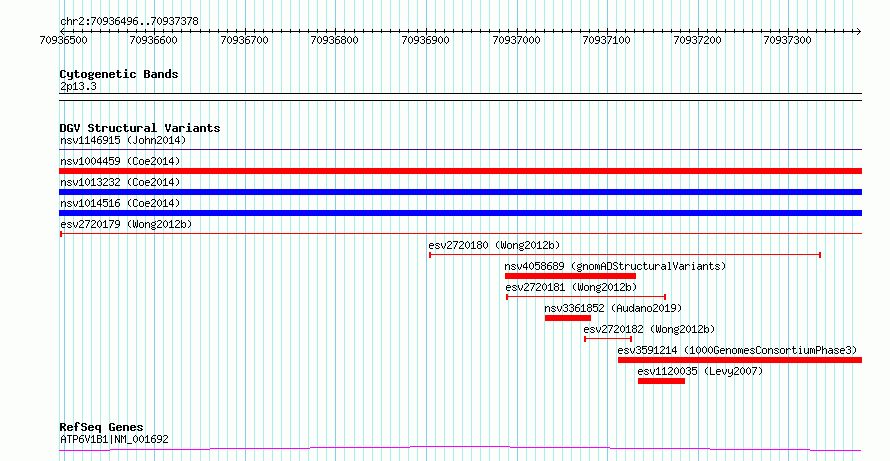The image size is (890, 461).
Task: Click ruler position 70936700
Action: coord(245,40)
